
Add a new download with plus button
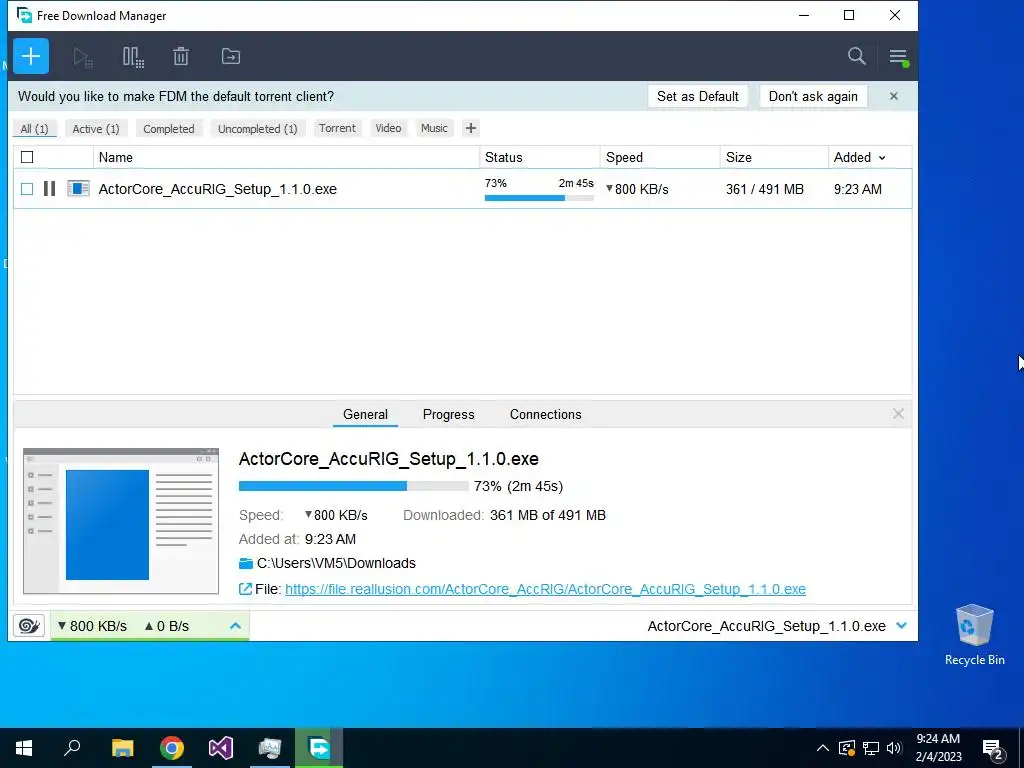click(31, 56)
